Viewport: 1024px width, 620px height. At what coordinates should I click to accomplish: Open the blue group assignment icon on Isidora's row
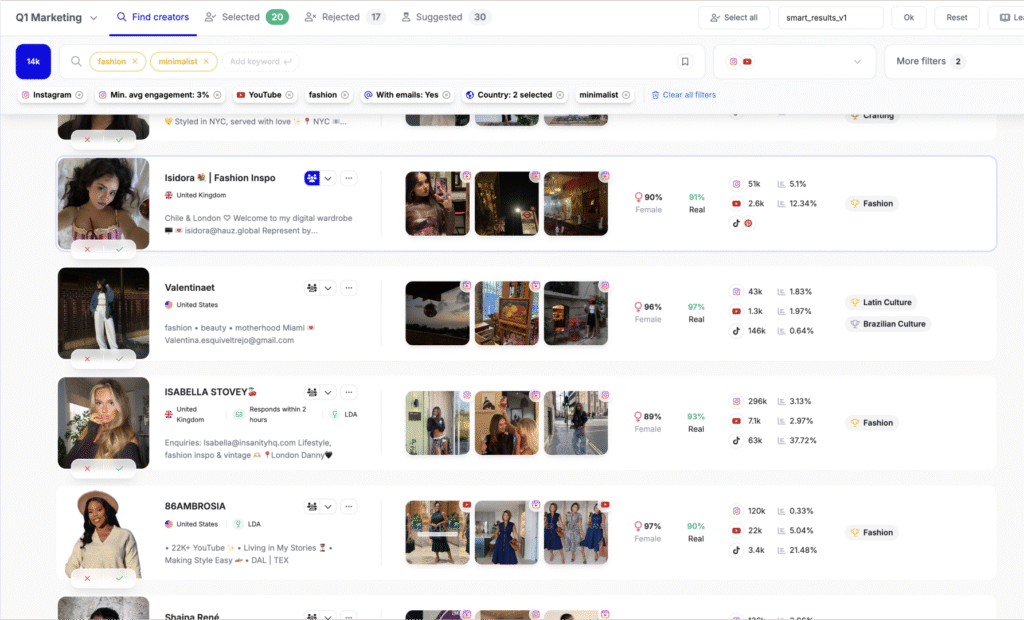point(312,177)
